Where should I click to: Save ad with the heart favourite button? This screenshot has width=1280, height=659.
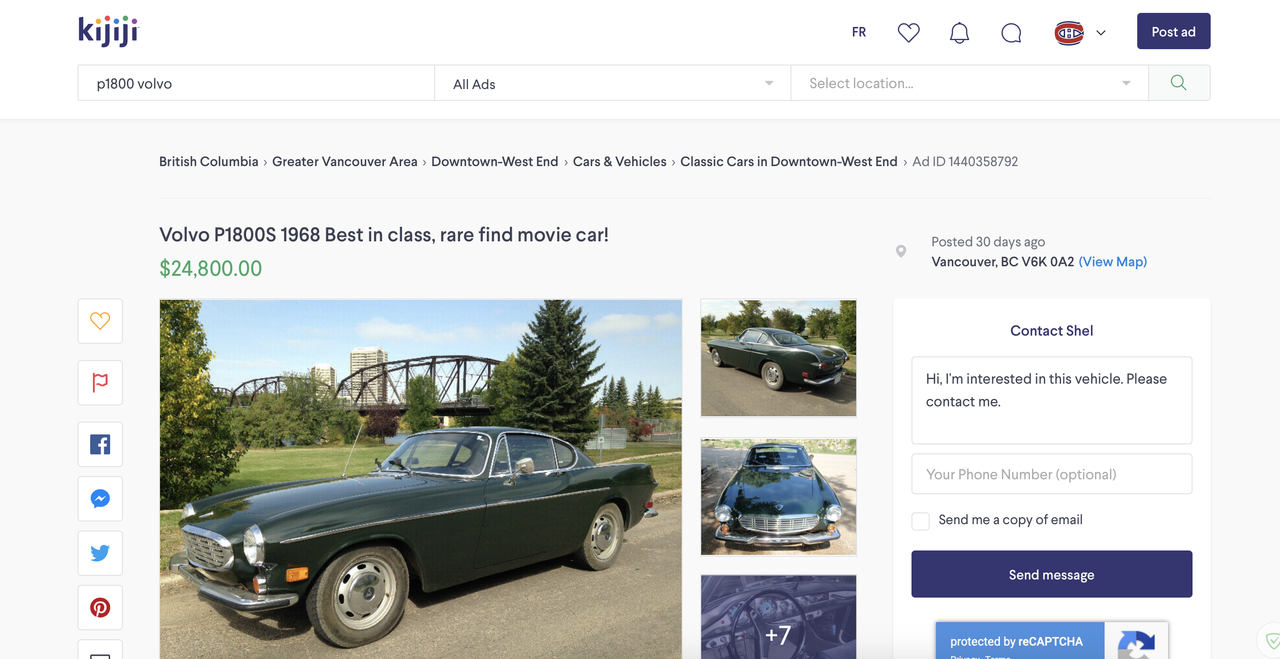pyautogui.click(x=100, y=321)
